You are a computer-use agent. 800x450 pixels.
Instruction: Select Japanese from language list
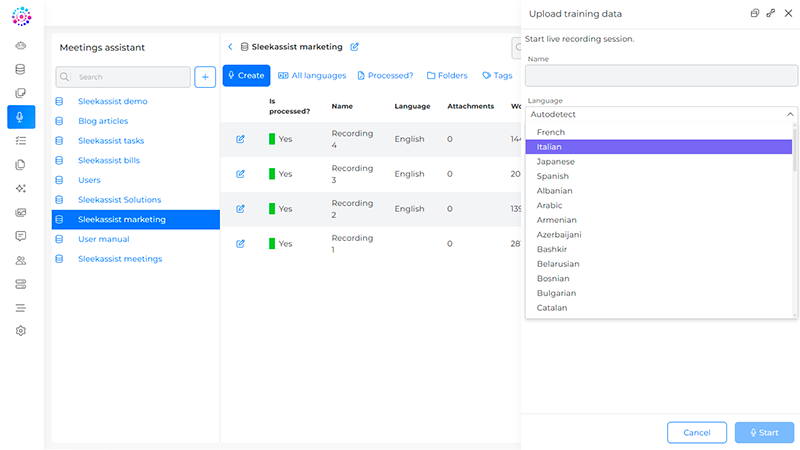659,162
